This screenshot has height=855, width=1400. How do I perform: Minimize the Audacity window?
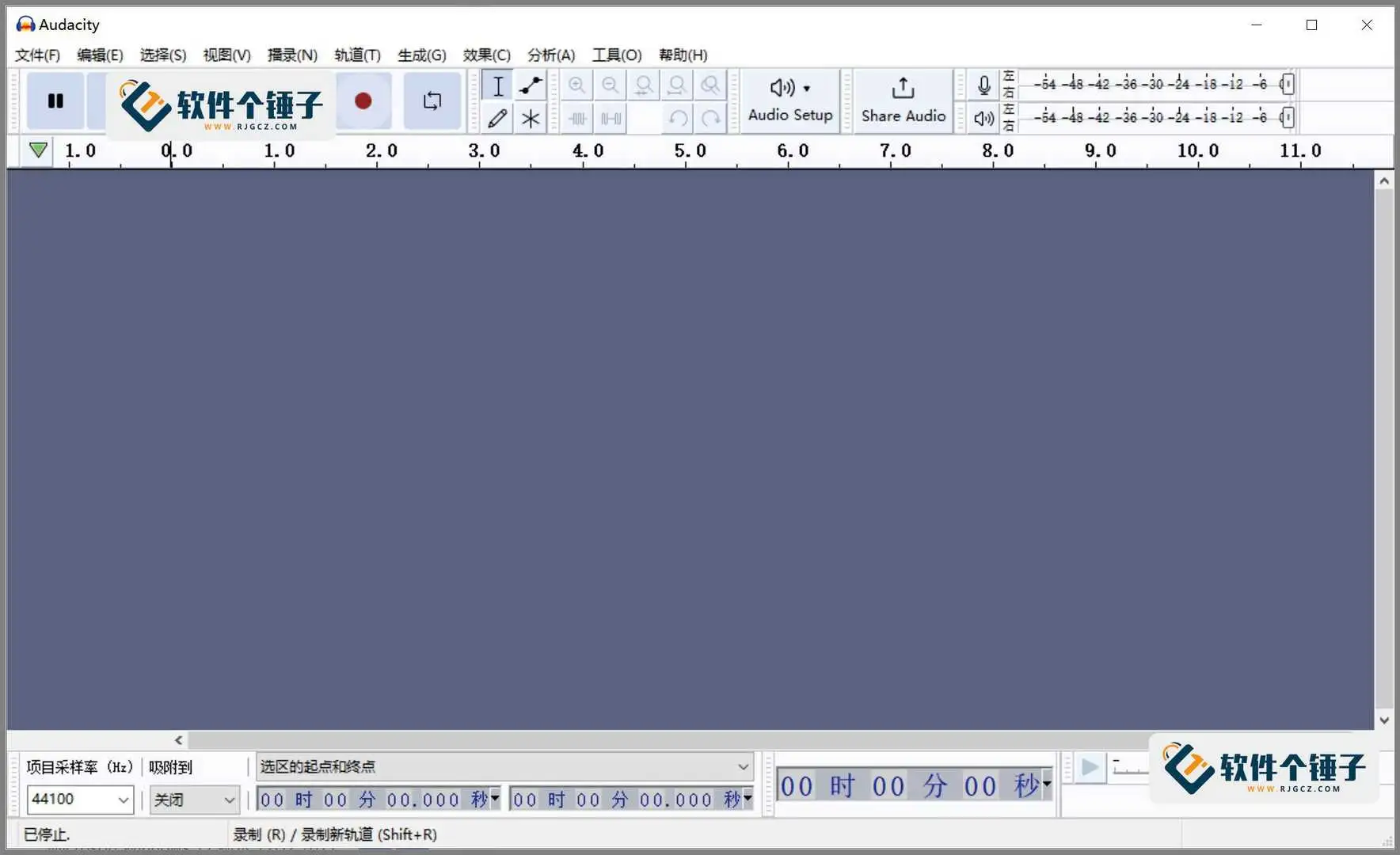click(1256, 25)
